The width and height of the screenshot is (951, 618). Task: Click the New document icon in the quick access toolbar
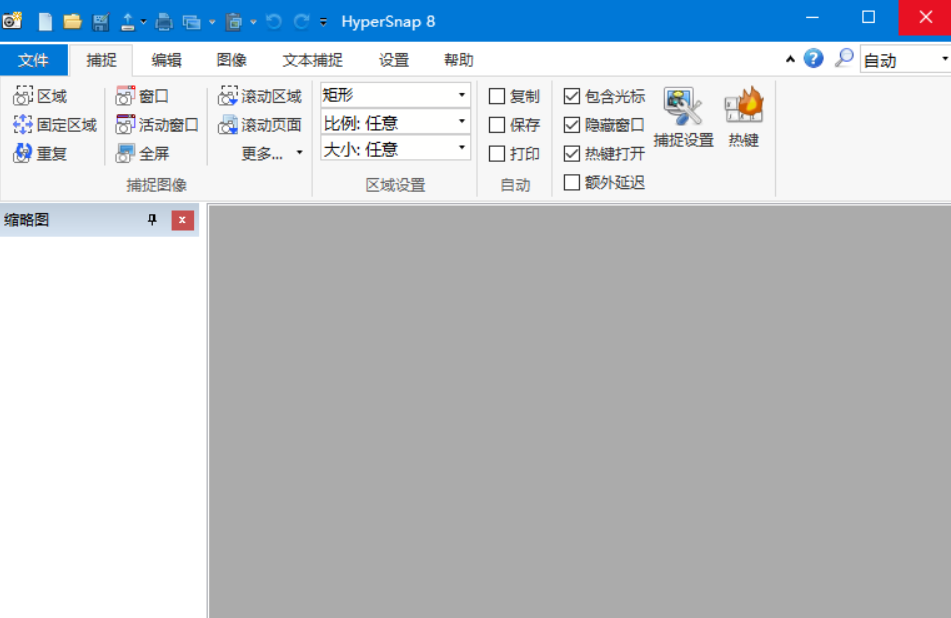[45, 22]
